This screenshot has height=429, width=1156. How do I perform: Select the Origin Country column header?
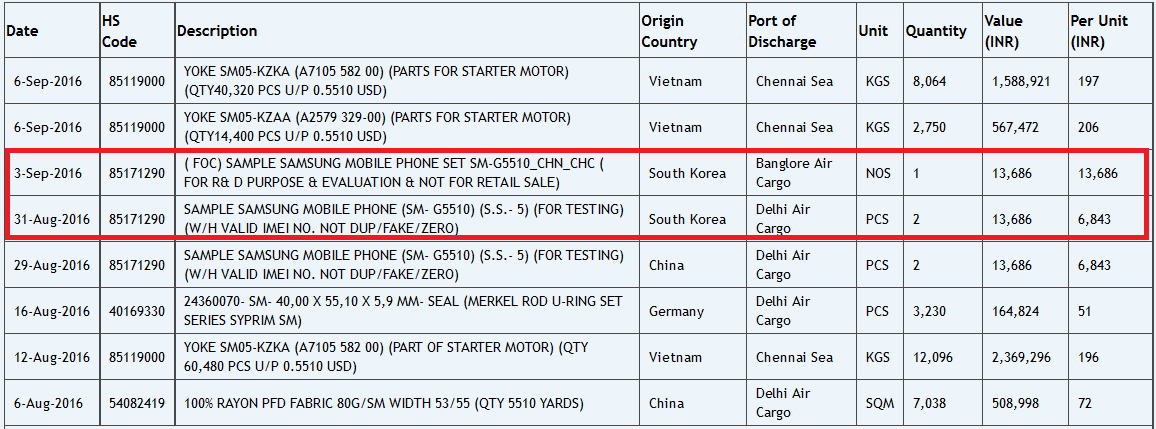pos(669,31)
